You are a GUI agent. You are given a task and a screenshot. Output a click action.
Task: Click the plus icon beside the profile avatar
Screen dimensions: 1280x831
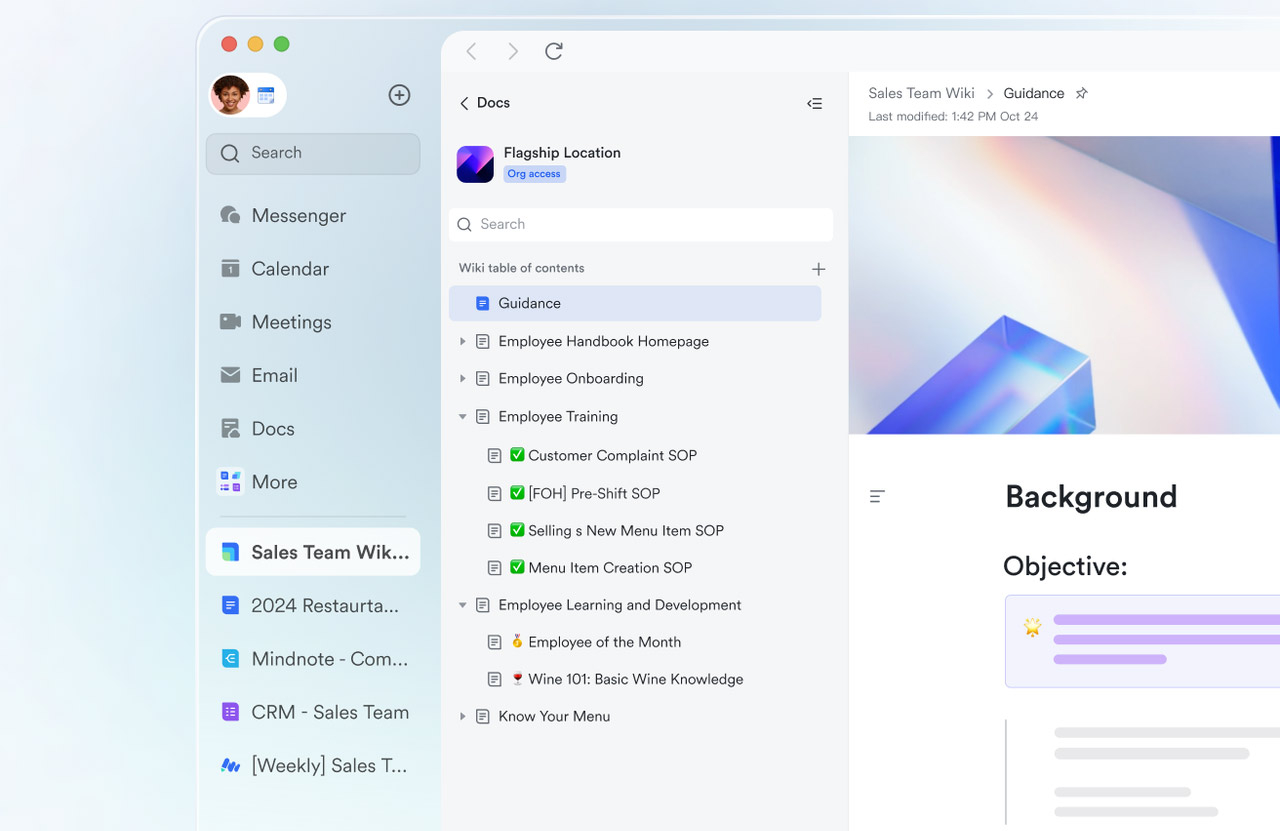pyautogui.click(x=399, y=95)
